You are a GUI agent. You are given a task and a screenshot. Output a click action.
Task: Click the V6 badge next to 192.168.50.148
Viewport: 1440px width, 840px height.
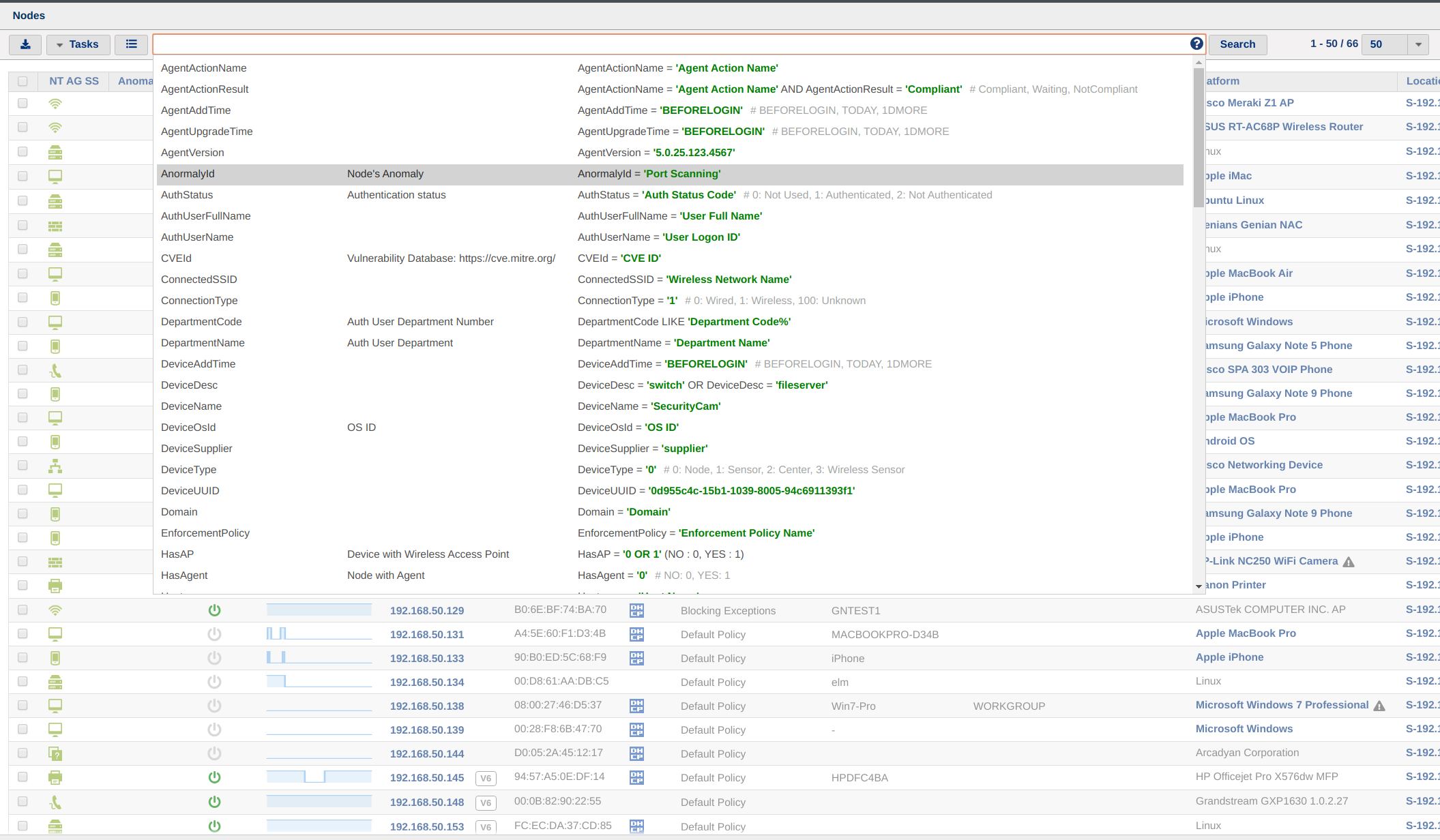point(486,802)
